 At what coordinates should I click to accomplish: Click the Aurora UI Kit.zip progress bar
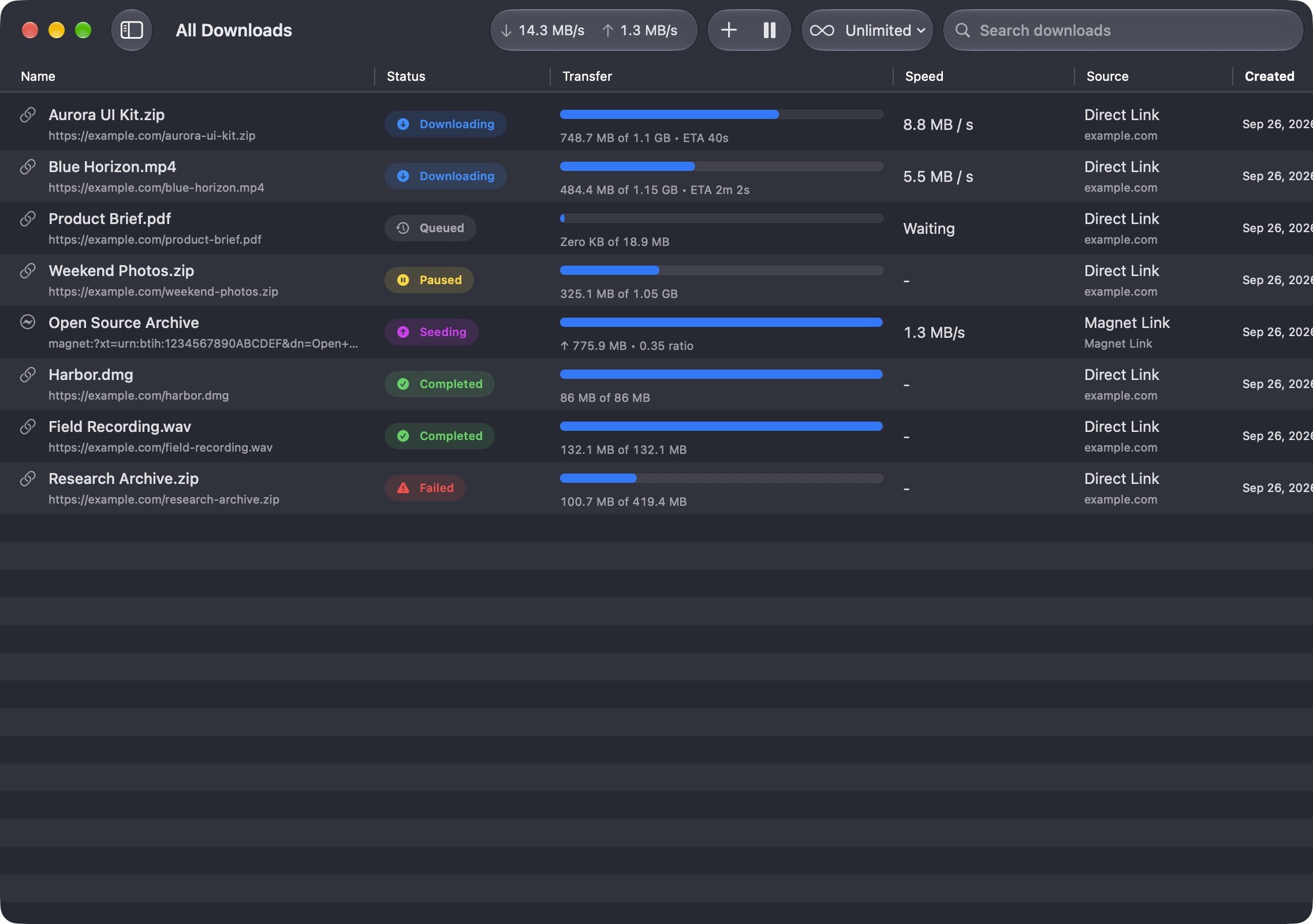coord(721,114)
